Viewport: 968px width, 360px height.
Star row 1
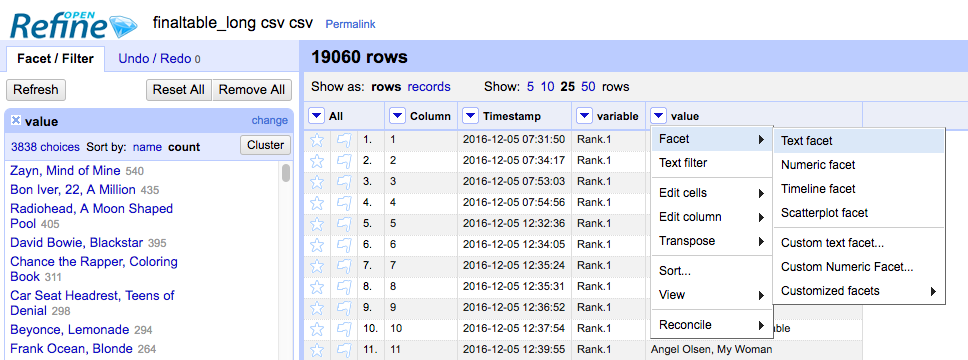tap(317, 140)
